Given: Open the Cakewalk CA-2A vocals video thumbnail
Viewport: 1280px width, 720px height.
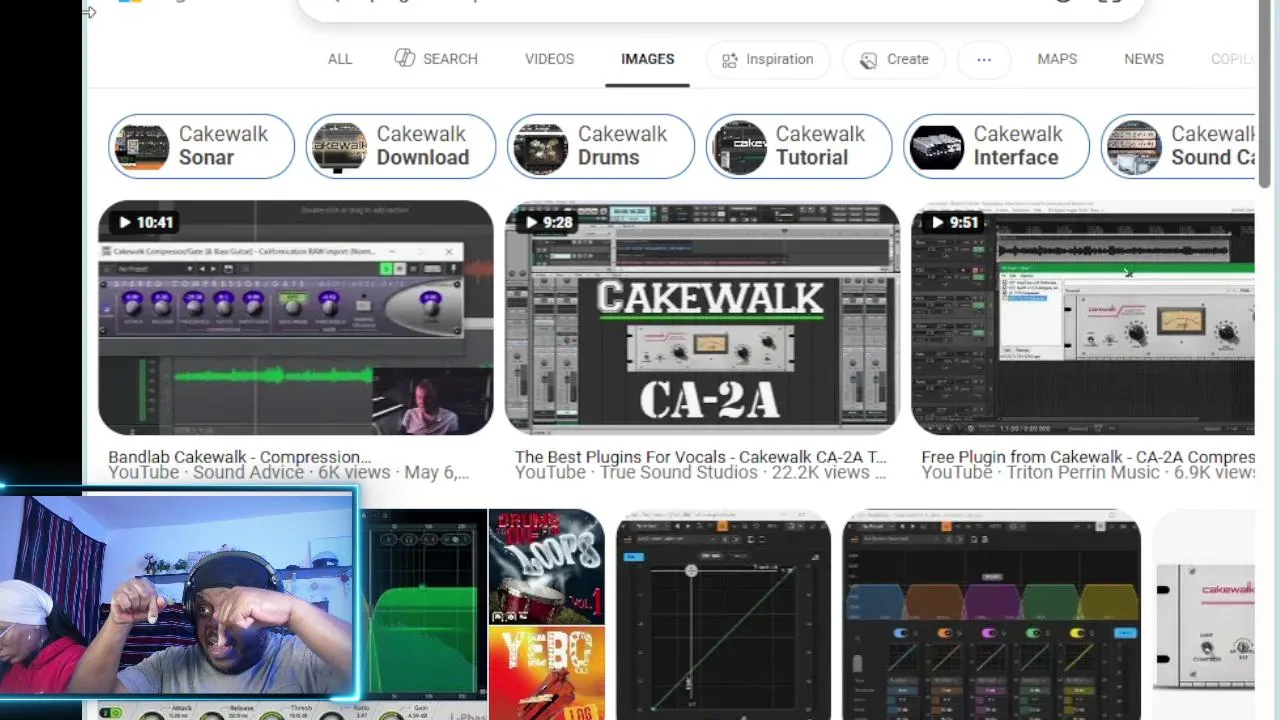Looking at the screenshot, I should [702, 318].
